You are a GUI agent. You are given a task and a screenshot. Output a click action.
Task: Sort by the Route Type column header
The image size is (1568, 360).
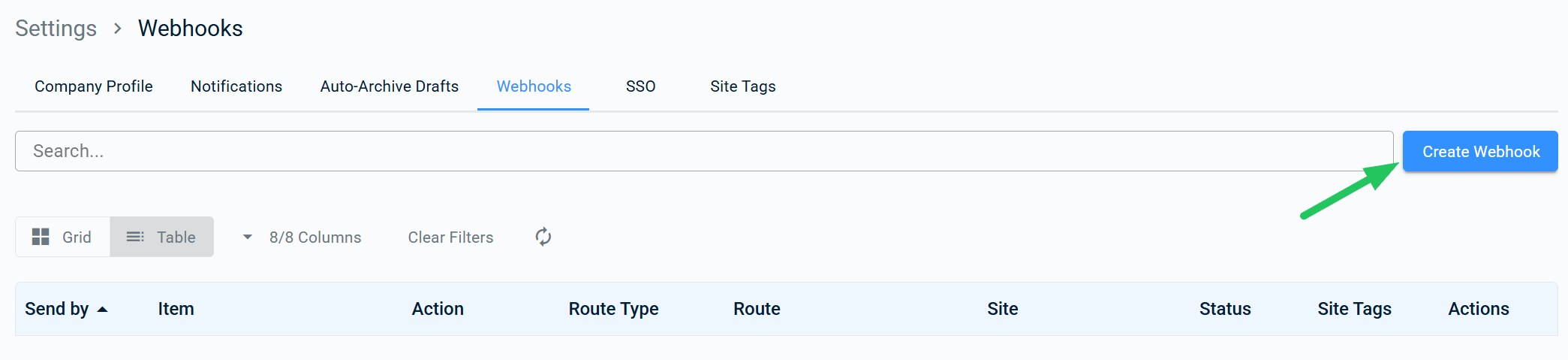click(x=613, y=309)
